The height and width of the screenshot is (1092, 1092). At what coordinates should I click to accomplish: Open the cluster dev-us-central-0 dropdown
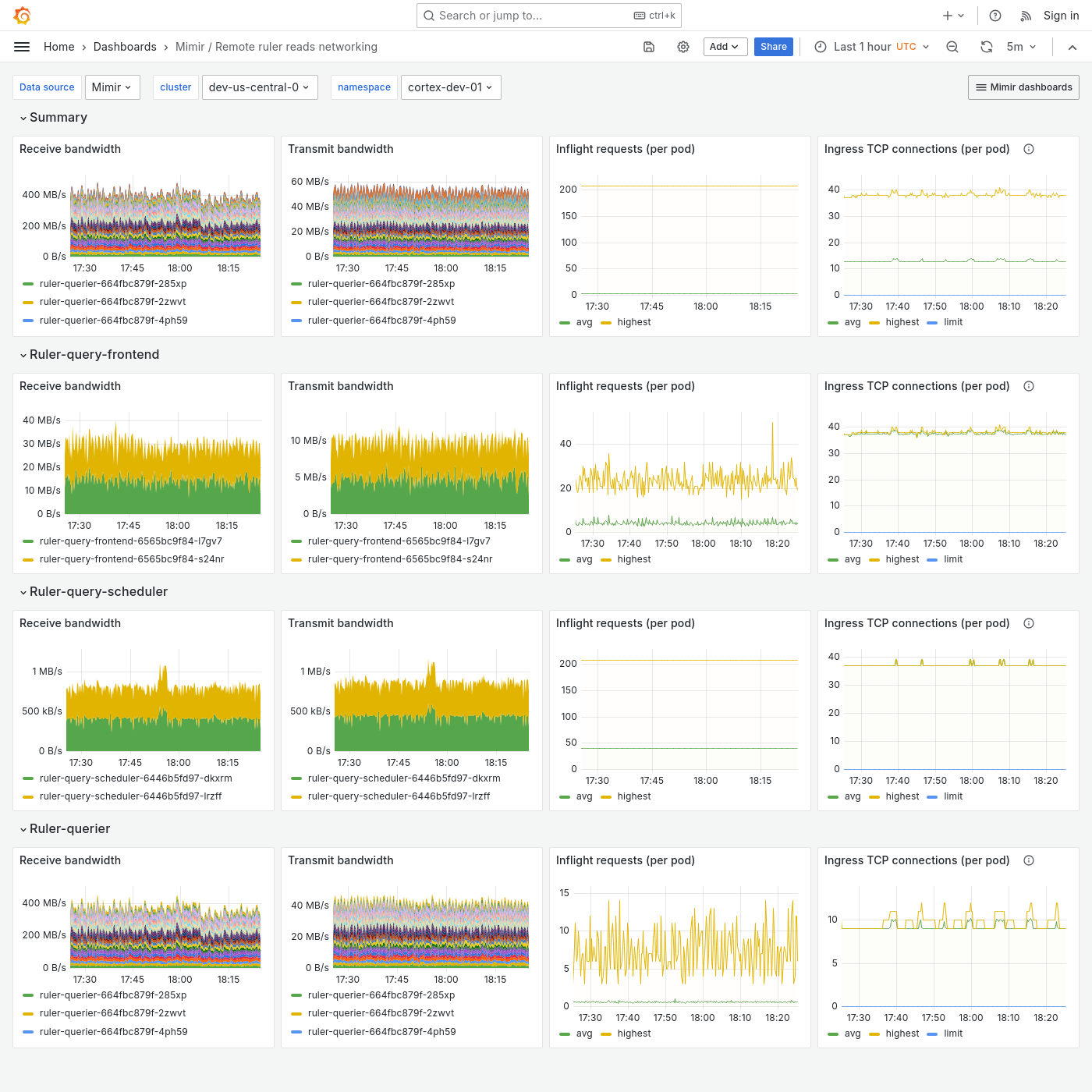coord(260,87)
